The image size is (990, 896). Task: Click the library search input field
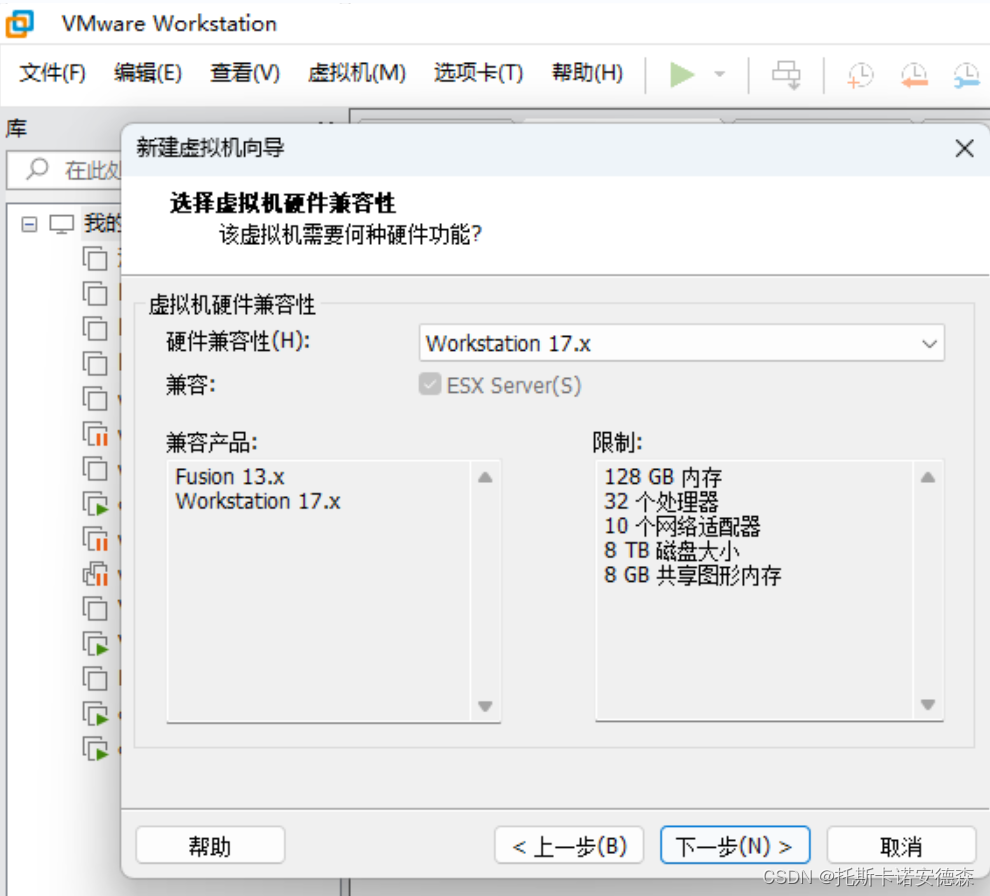(65, 170)
